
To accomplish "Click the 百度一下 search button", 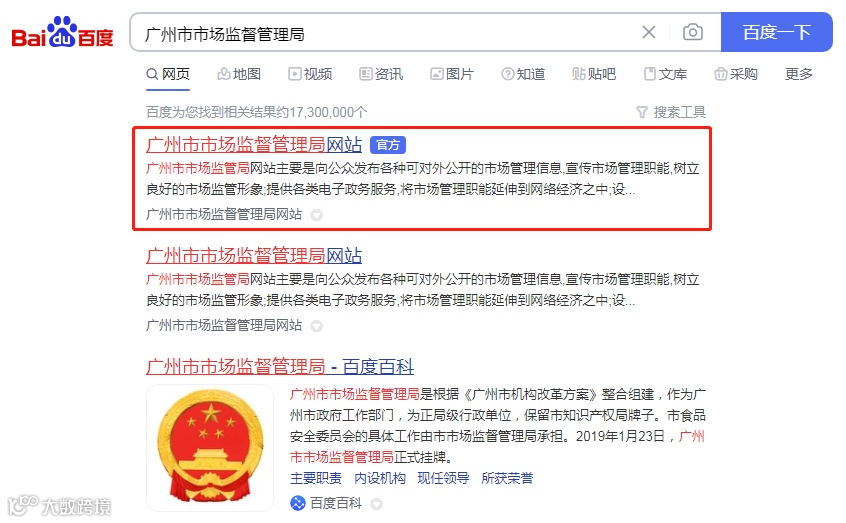I will point(776,32).
